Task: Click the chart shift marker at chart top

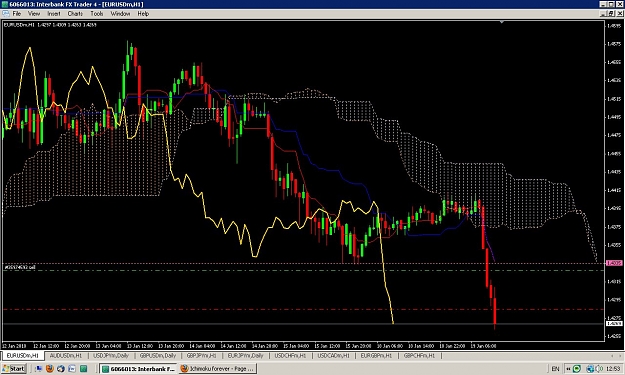Action: 502,22
